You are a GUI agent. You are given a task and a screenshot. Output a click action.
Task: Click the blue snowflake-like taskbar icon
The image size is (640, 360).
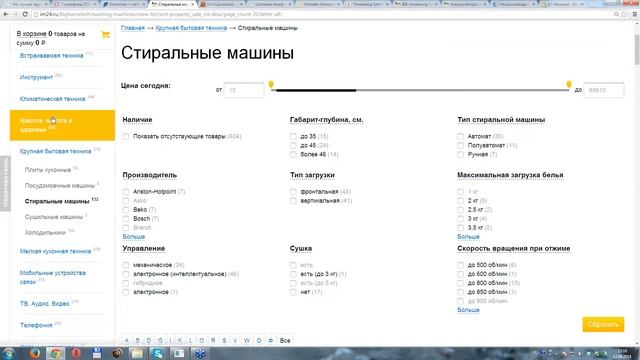200,353
